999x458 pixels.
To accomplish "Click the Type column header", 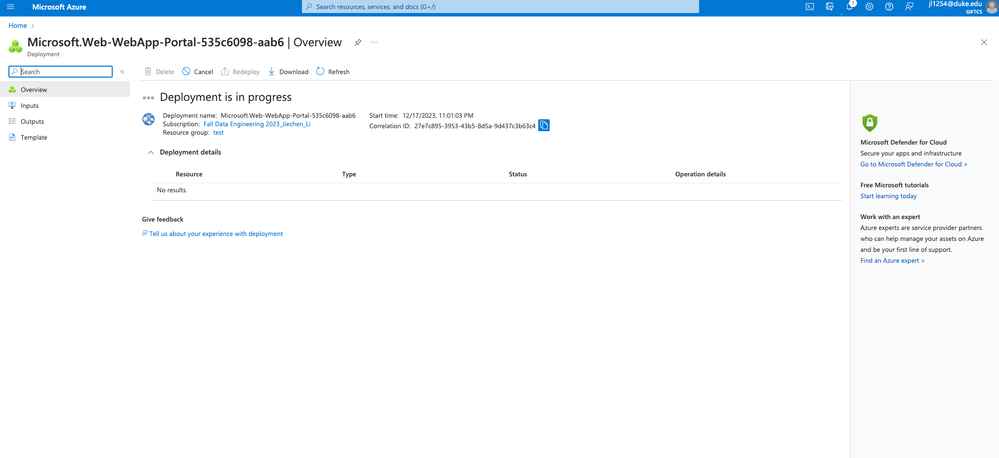I will (349, 175).
